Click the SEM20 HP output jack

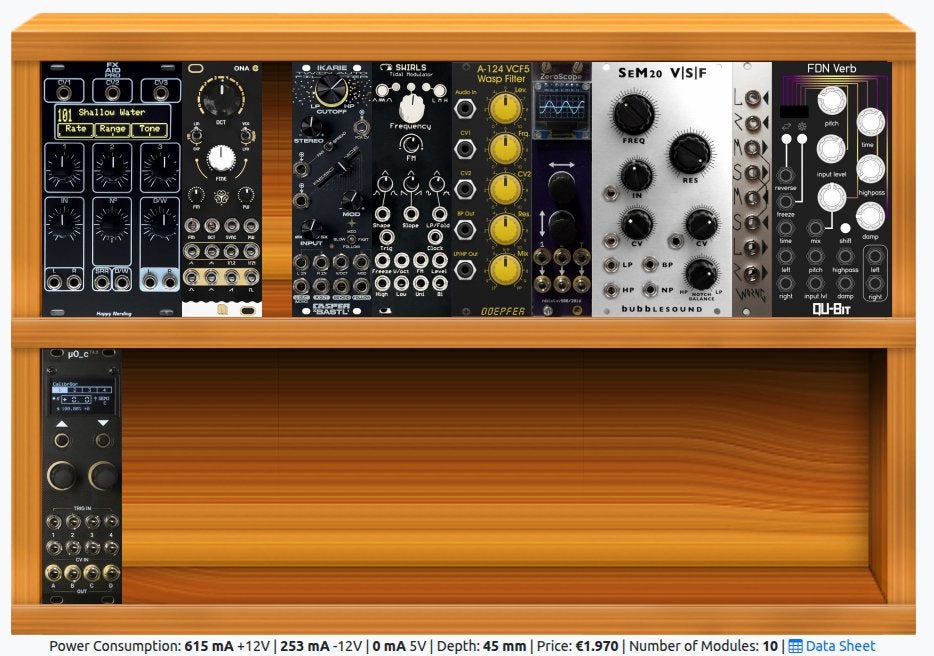[x=611, y=290]
